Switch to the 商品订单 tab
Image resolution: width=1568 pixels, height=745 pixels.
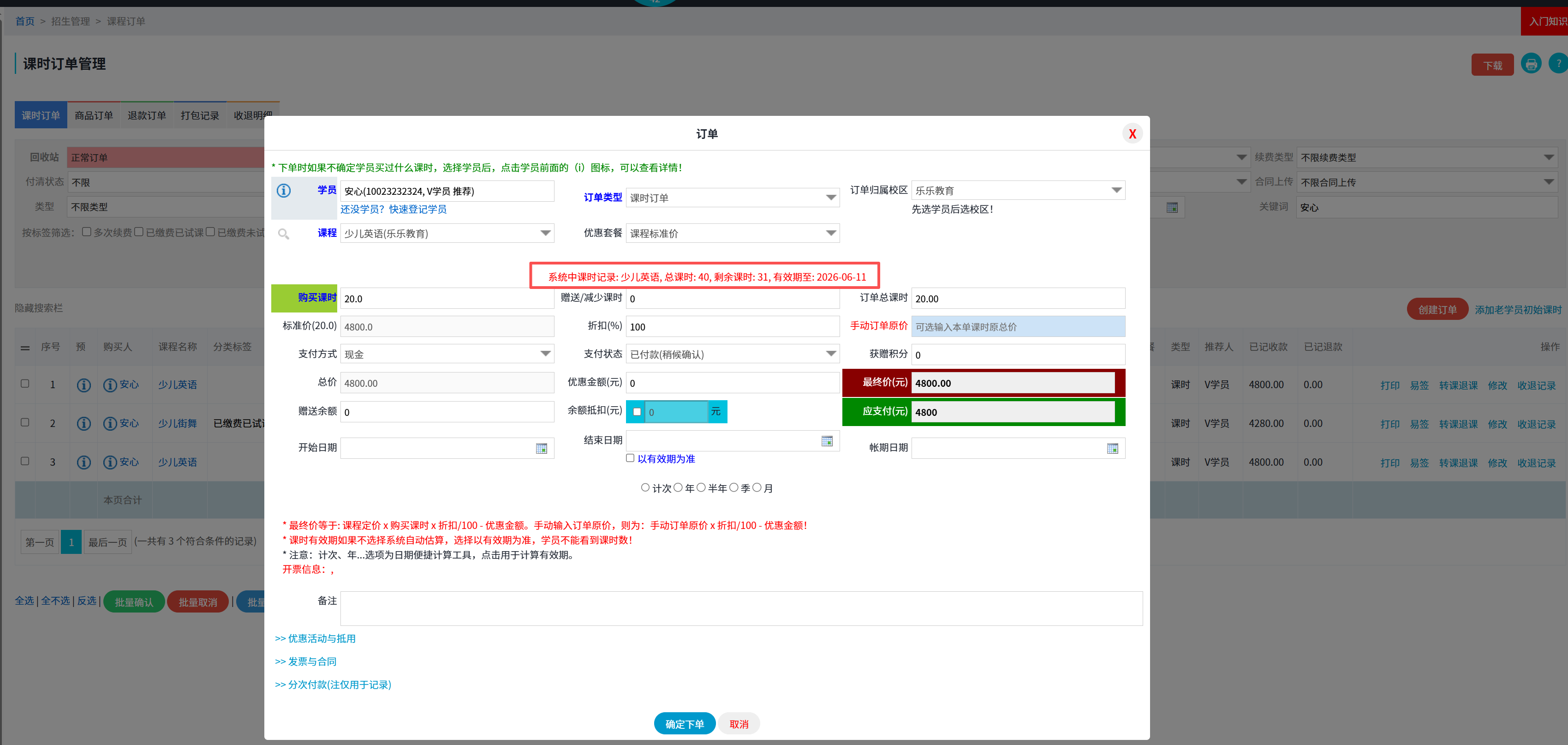[x=94, y=115]
